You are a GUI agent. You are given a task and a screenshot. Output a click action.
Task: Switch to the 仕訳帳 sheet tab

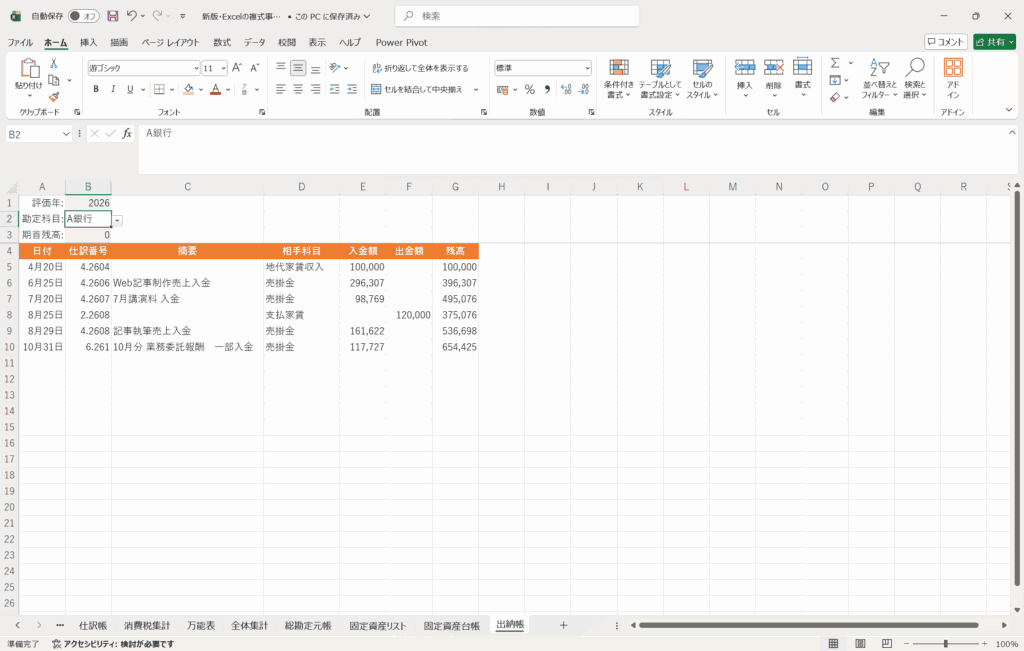tap(92, 625)
